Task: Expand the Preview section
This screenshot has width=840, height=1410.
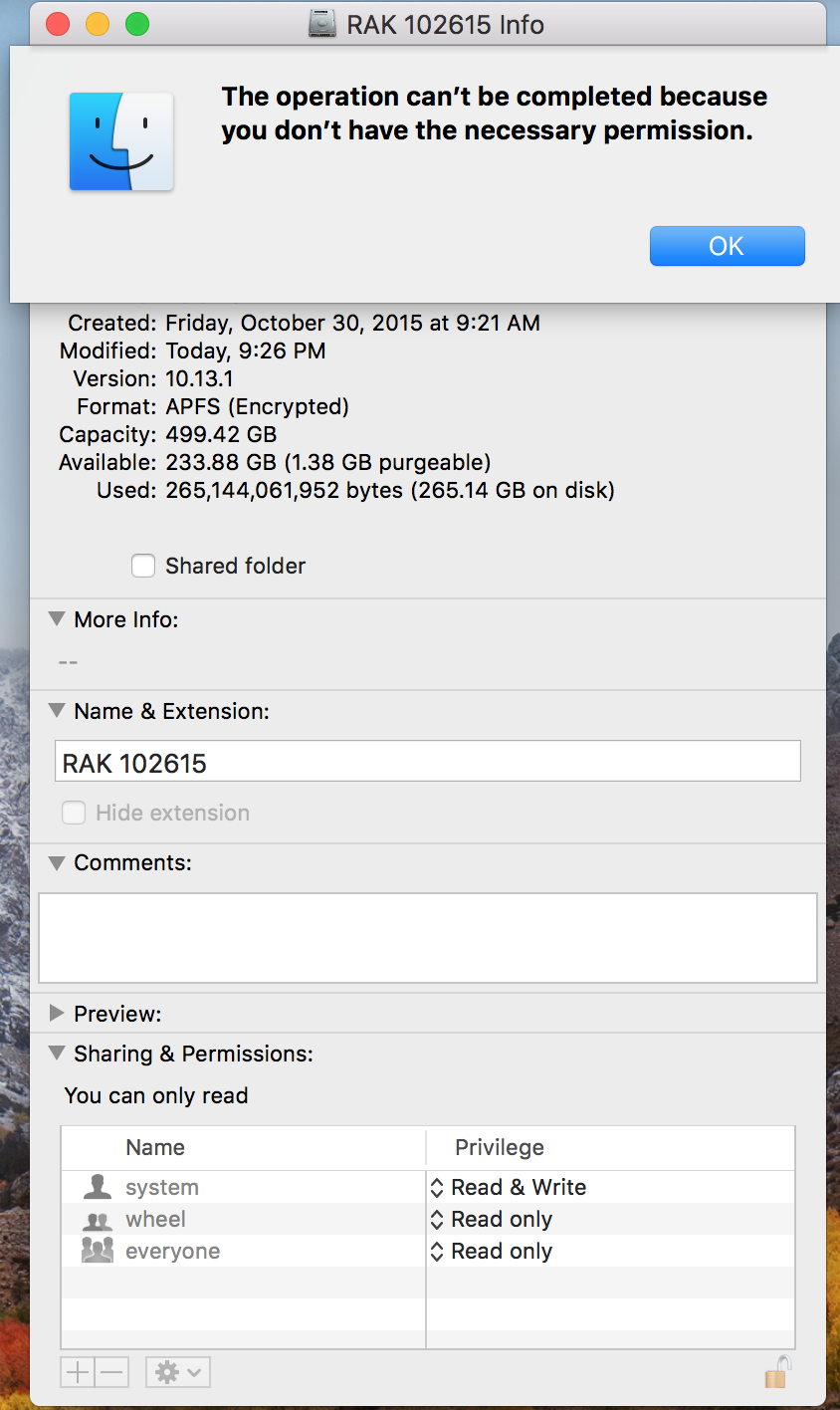Action: (x=57, y=1014)
